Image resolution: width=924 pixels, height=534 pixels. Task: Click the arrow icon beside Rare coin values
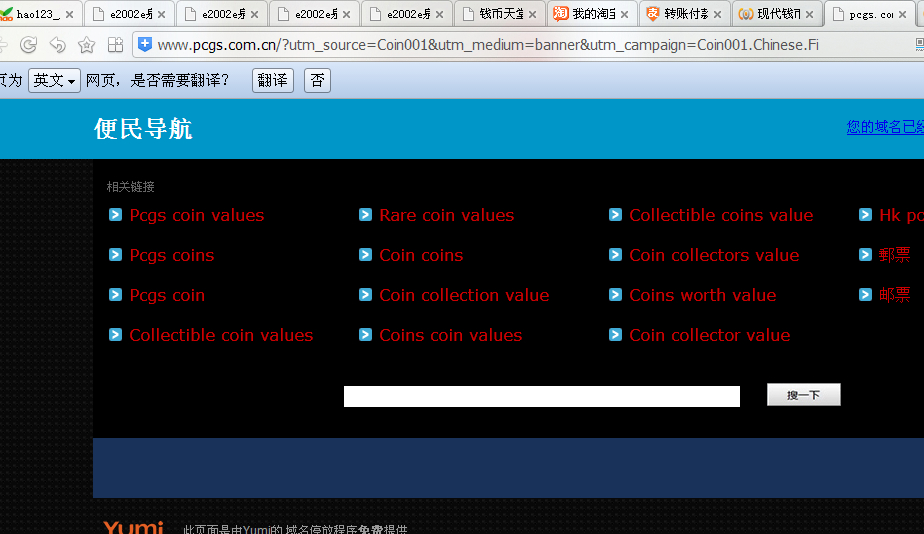point(366,215)
